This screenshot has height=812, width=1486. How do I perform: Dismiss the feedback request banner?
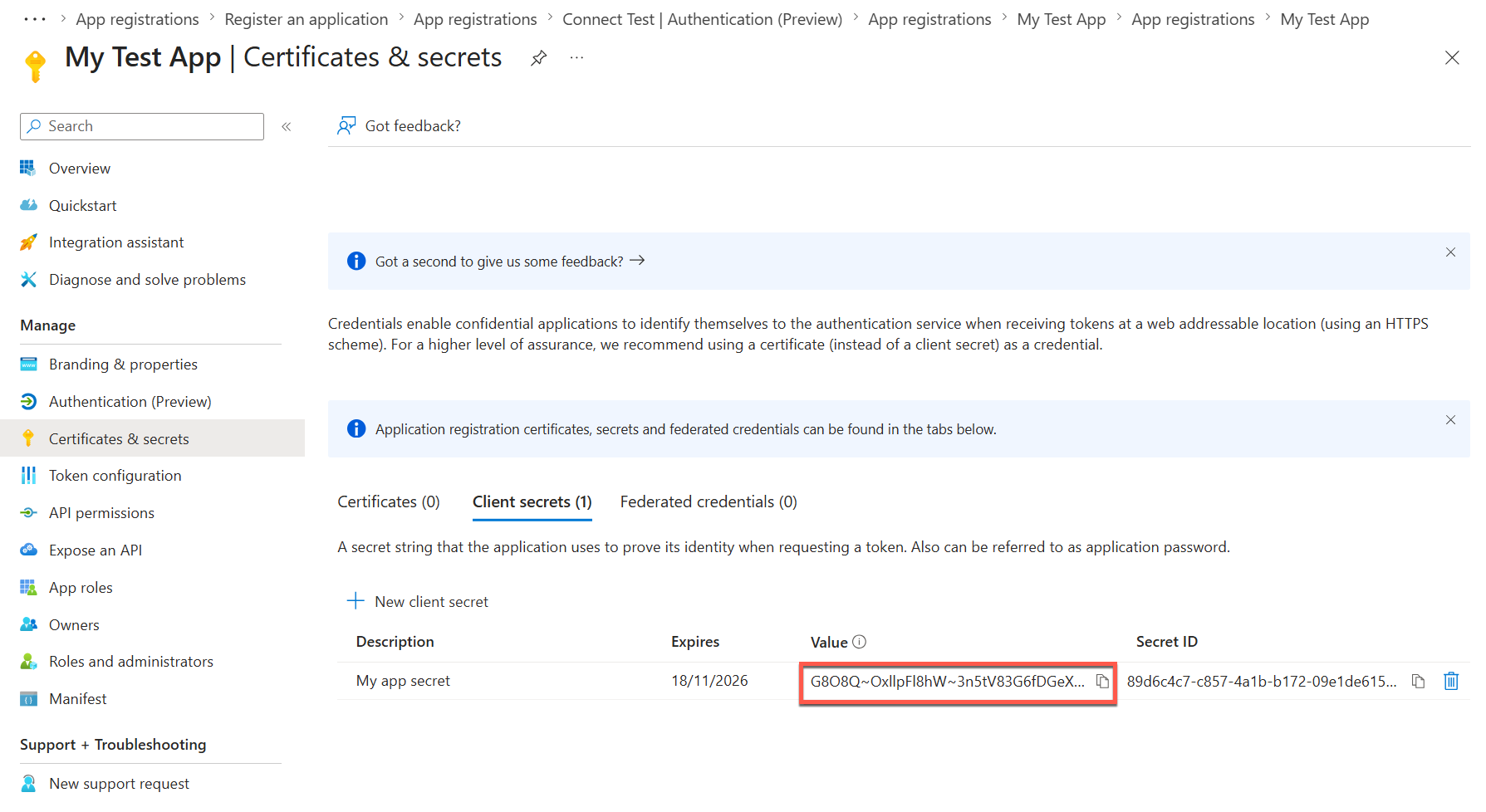click(x=1450, y=252)
